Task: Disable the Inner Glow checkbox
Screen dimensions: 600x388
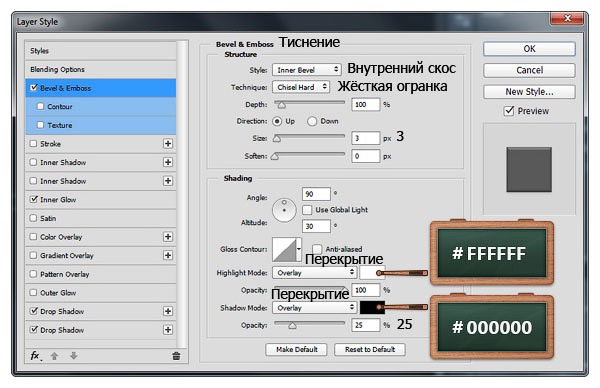Action: [34, 199]
